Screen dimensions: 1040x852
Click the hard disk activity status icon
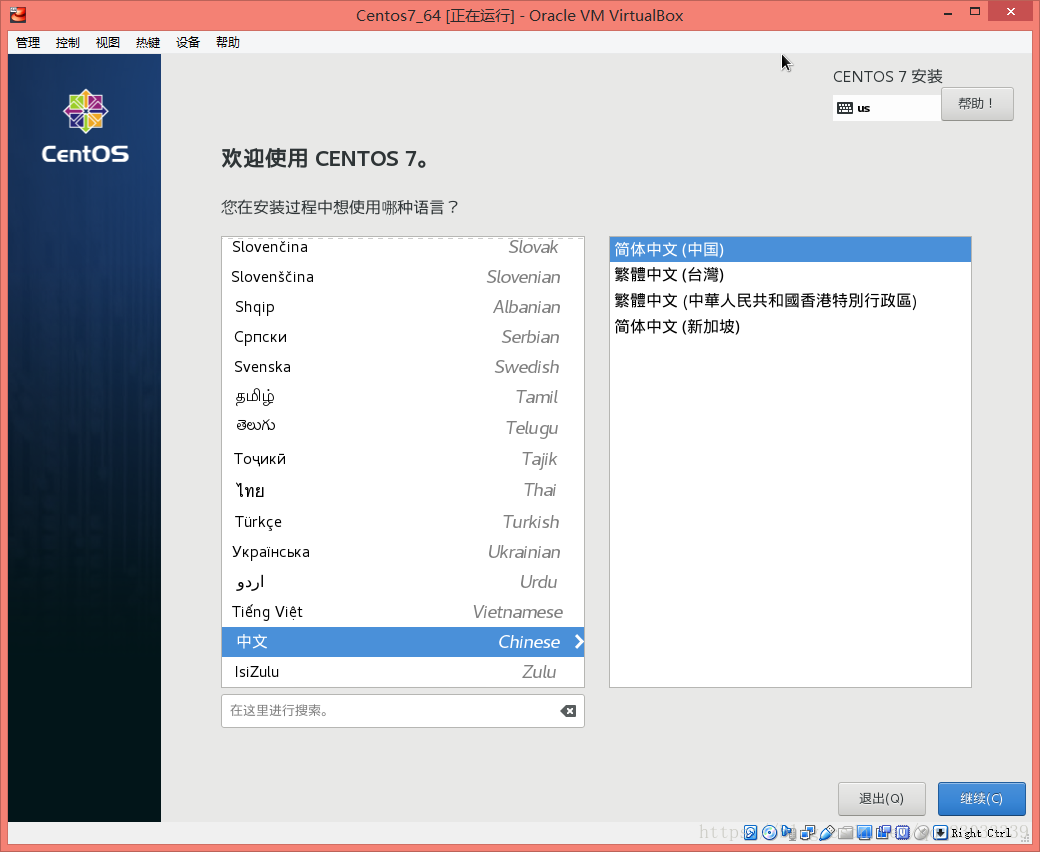750,833
